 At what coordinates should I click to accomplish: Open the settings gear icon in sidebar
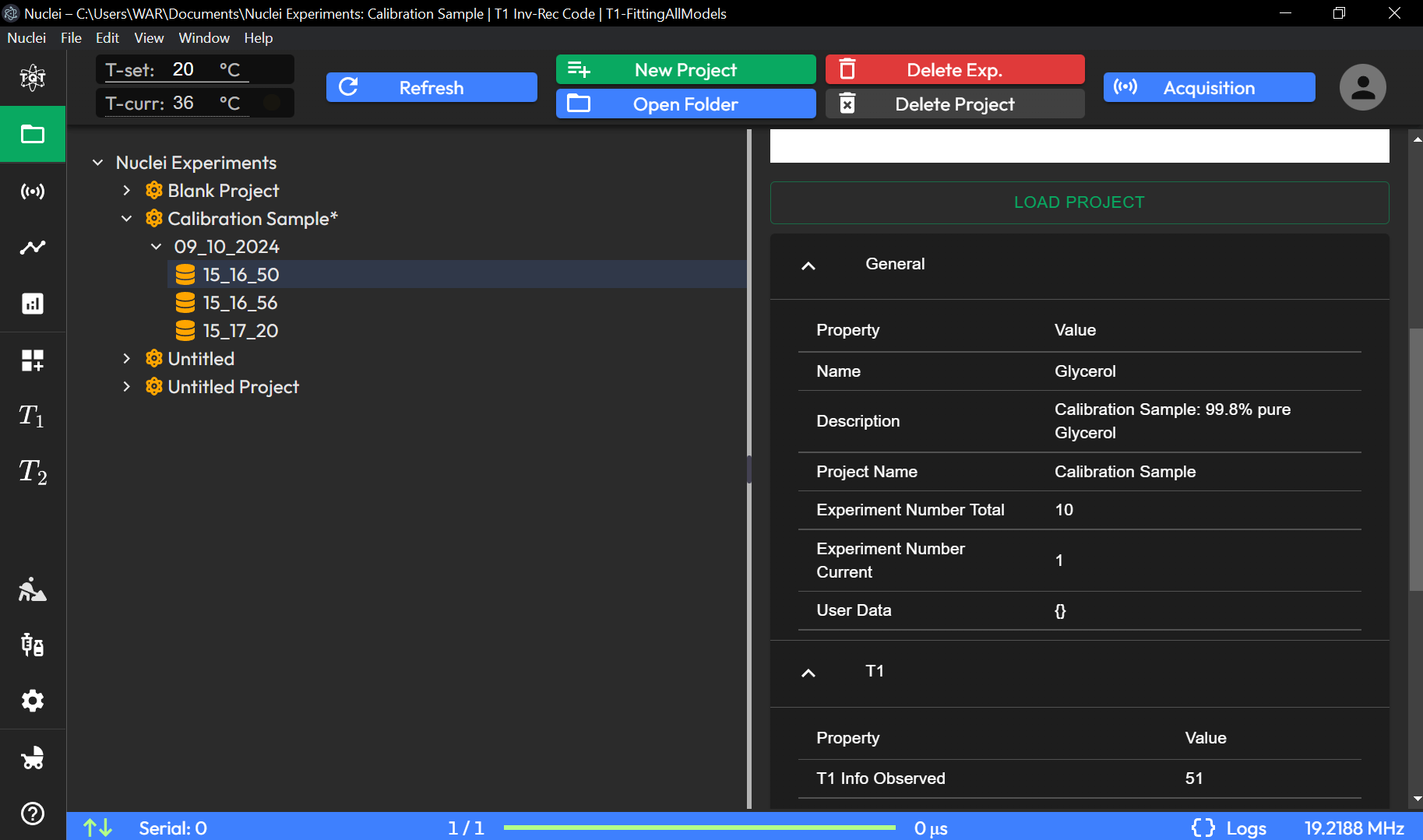[x=33, y=701]
